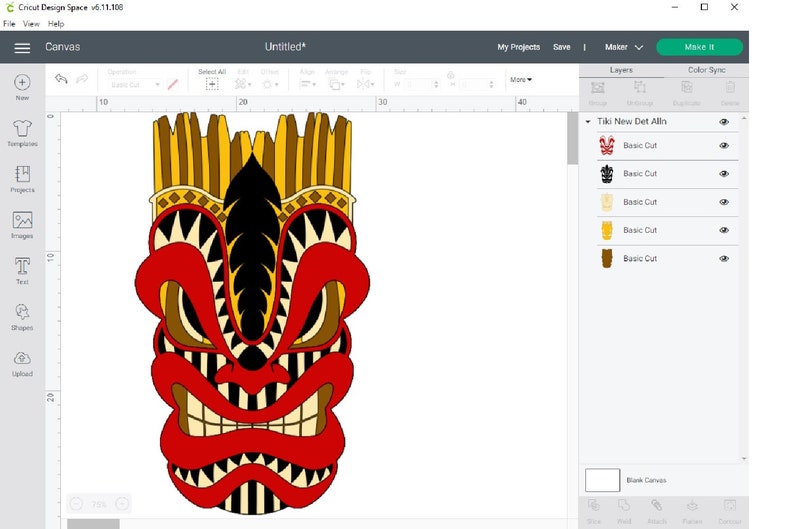
Task: Open the Maker machine dropdown
Action: [623, 47]
